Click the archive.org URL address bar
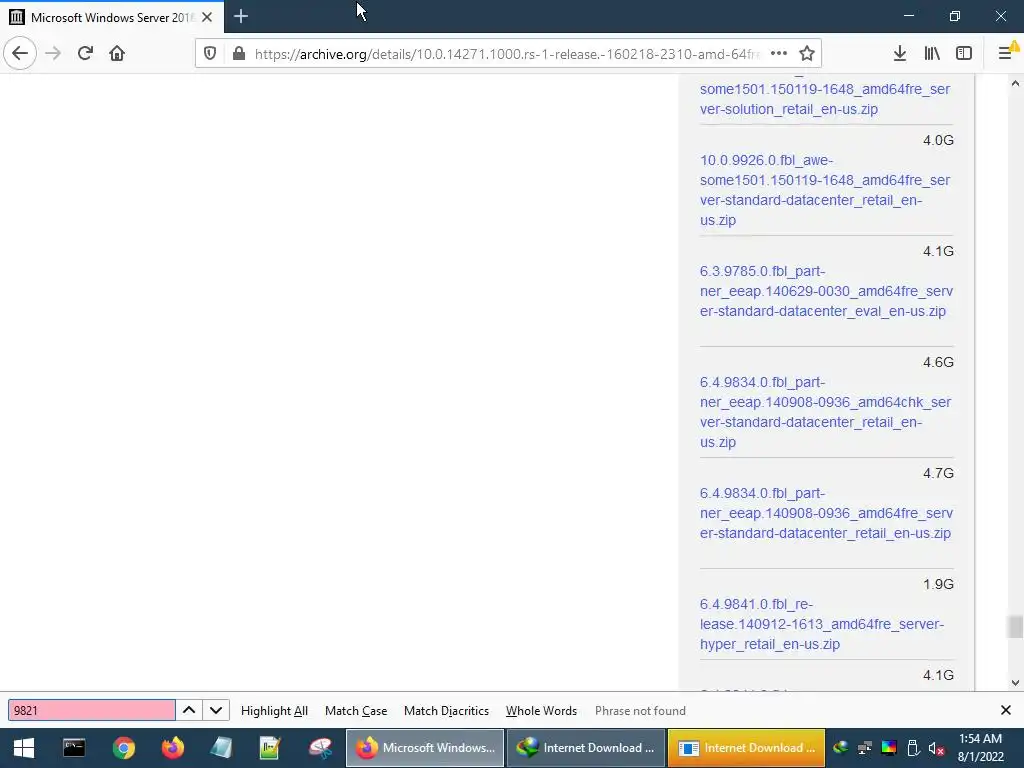1024x768 pixels. [506, 54]
